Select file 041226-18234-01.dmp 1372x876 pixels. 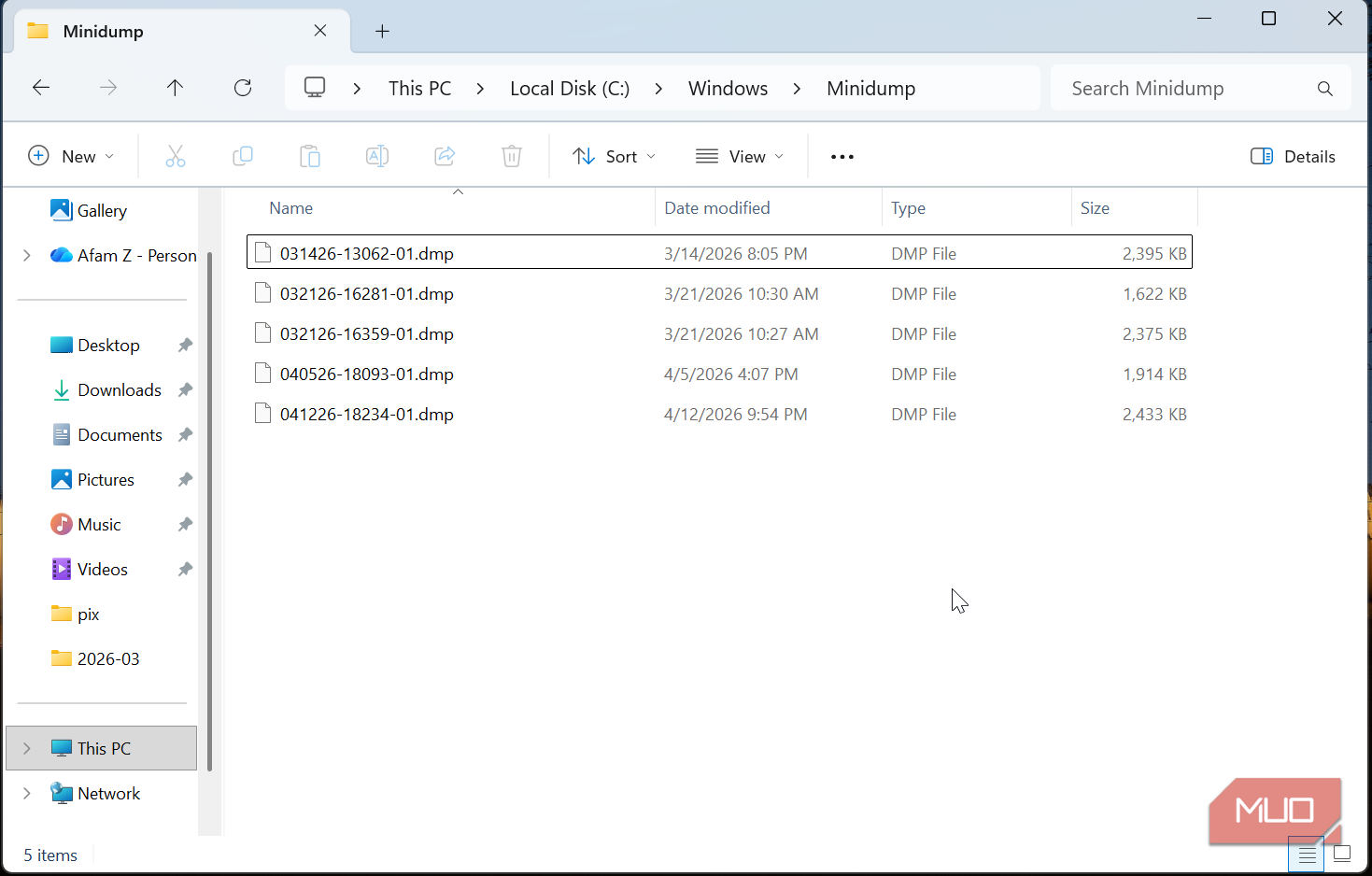coord(719,414)
